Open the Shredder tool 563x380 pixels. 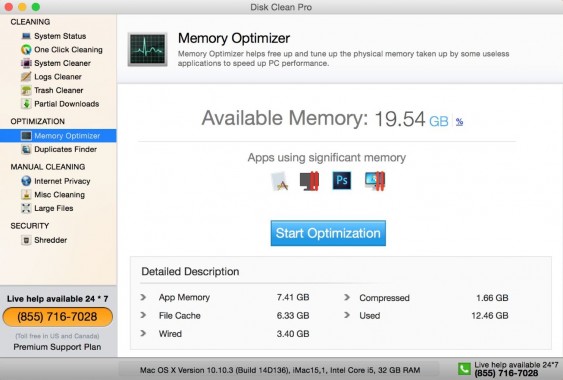coord(50,240)
